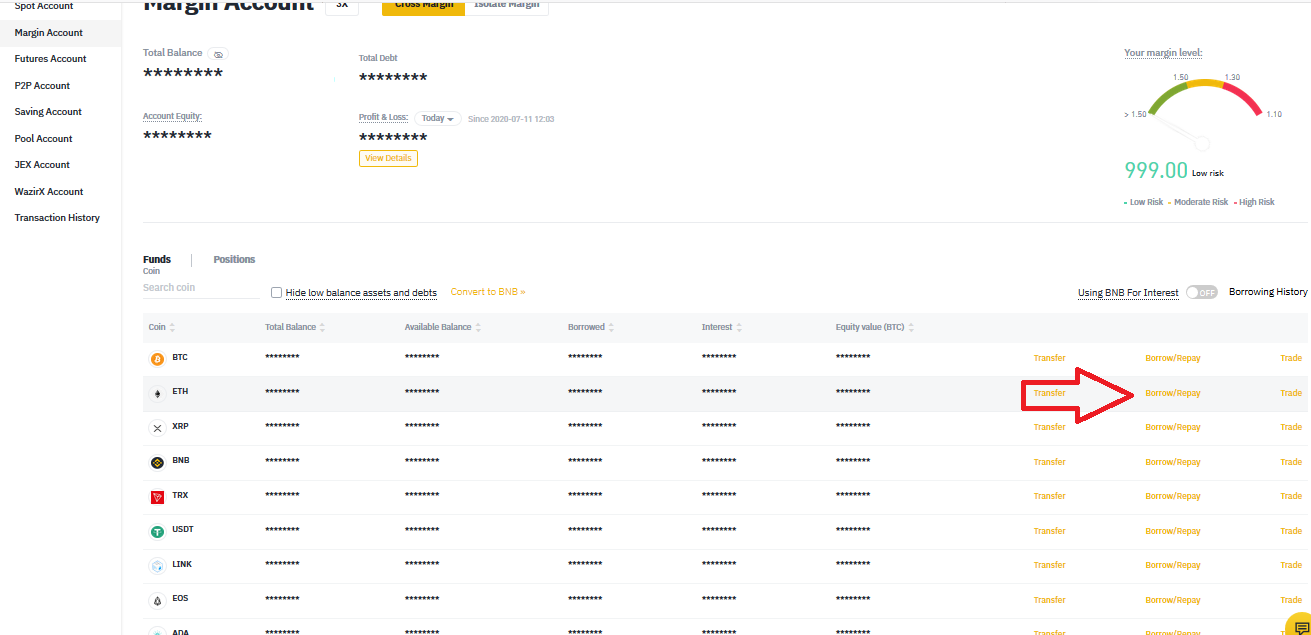This screenshot has width=1311, height=635.
Task: Click the USDT coin icon
Action: pyautogui.click(x=157, y=532)
